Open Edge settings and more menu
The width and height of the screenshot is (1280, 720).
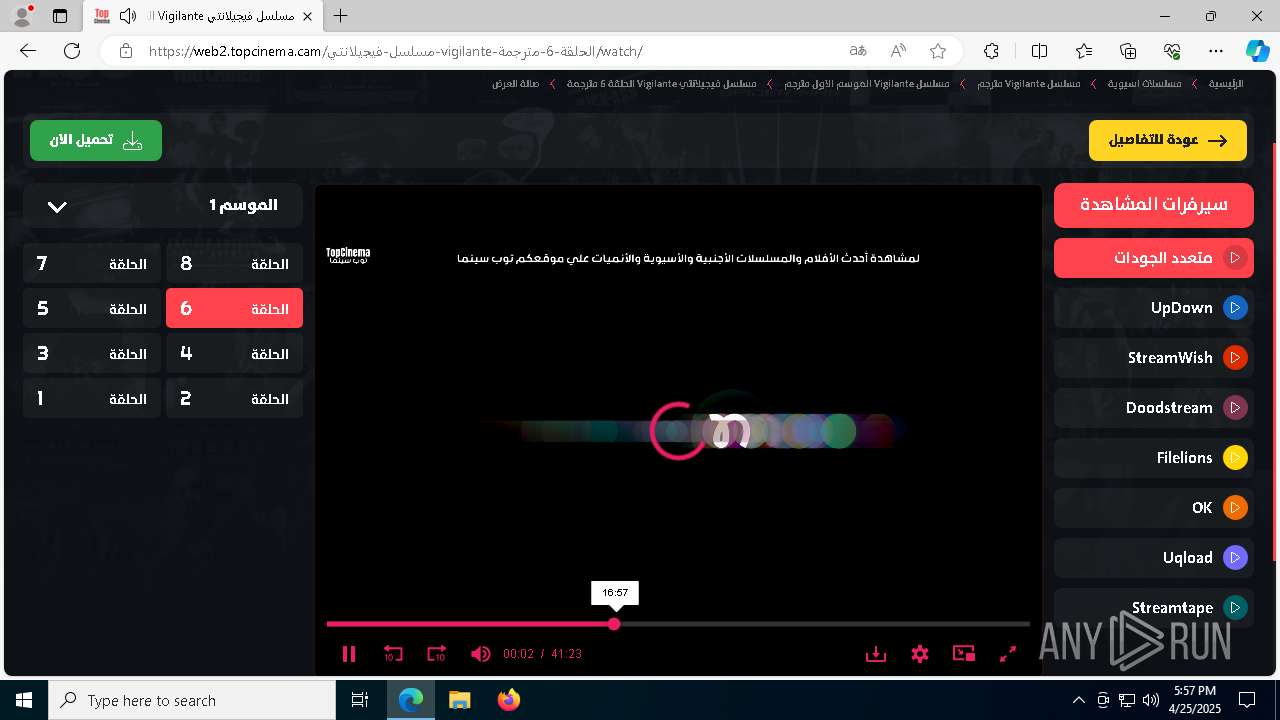[x=1216, y=51]
